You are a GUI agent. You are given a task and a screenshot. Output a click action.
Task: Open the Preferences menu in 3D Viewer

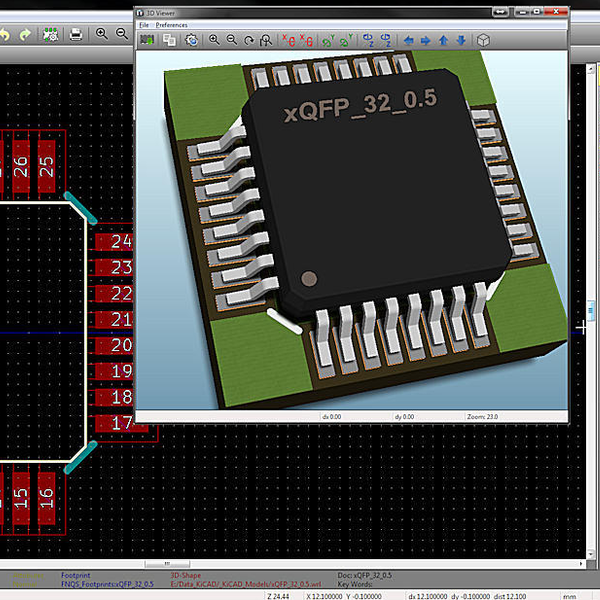point(171,23)
